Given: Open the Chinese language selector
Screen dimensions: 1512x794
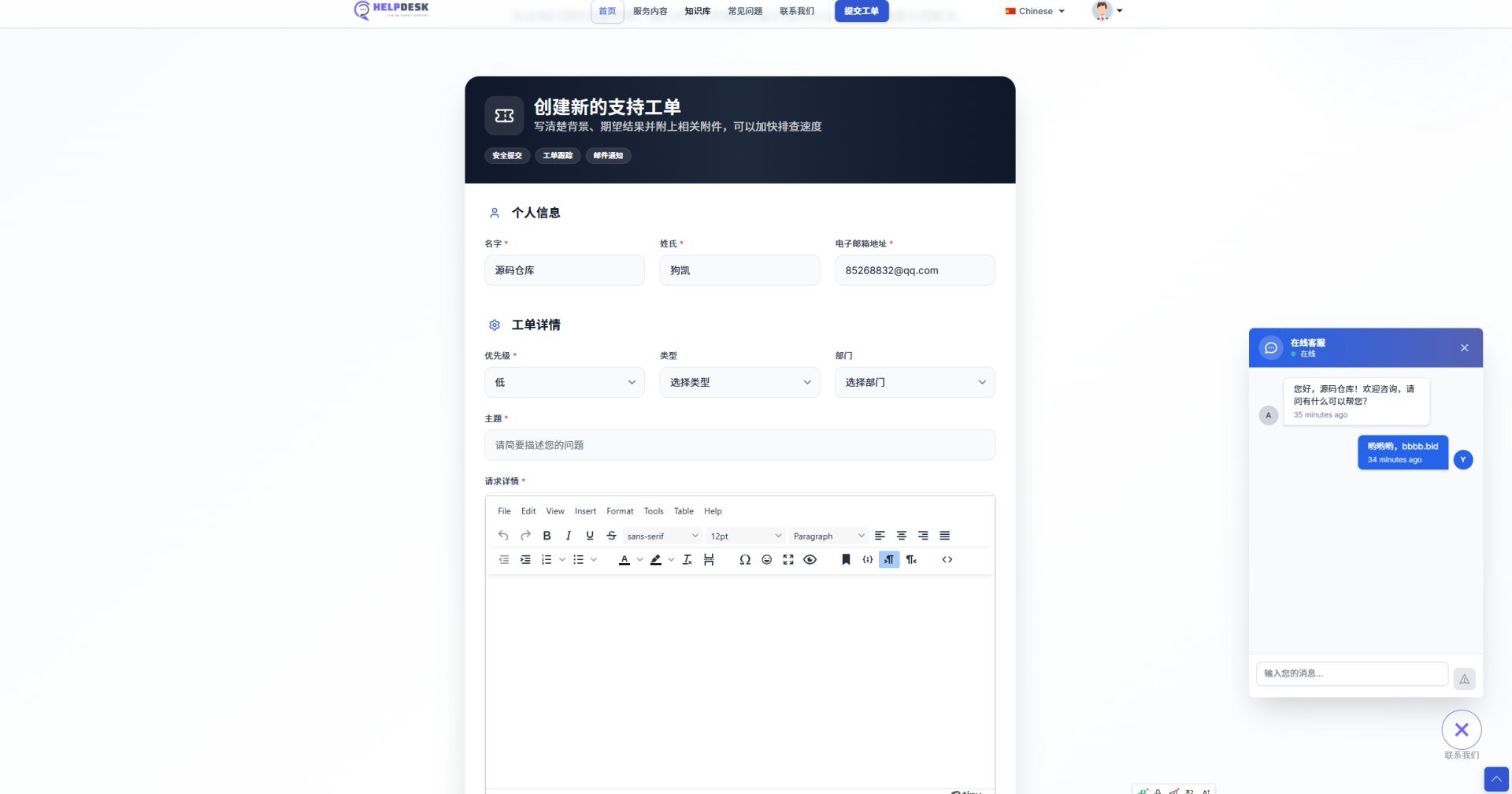Looking at the screenshot, I should click(x=1035, y=11).
